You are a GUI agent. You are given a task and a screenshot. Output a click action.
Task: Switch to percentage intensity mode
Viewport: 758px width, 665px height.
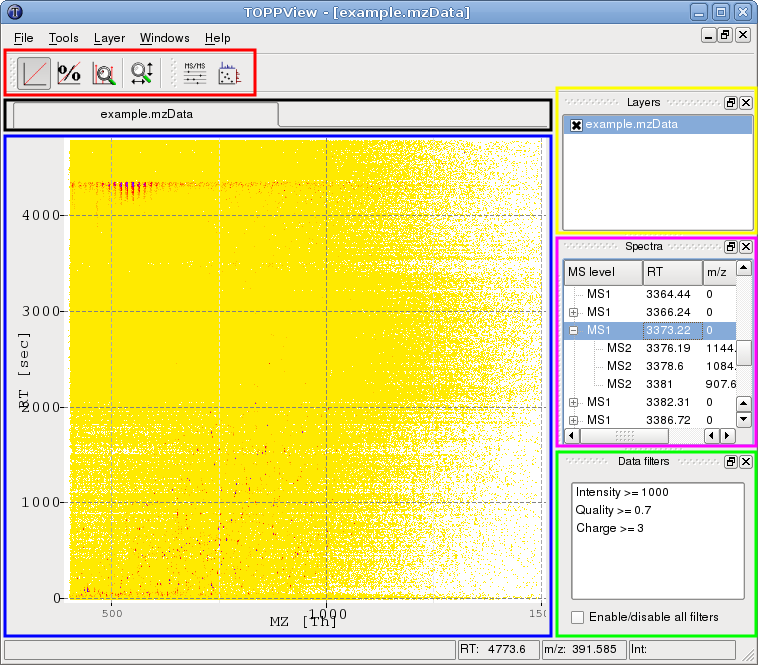click(x=69, y=73)
